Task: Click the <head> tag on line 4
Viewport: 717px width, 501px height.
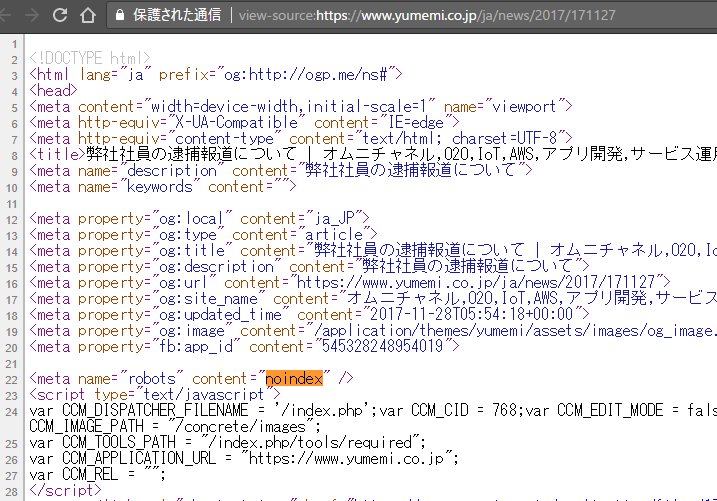Action: pos(53,91)
